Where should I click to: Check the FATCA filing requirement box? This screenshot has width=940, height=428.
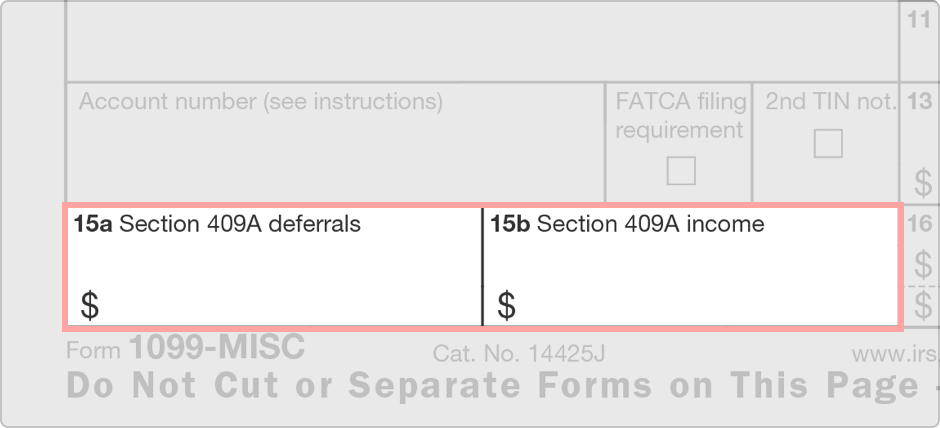(681, 171)
